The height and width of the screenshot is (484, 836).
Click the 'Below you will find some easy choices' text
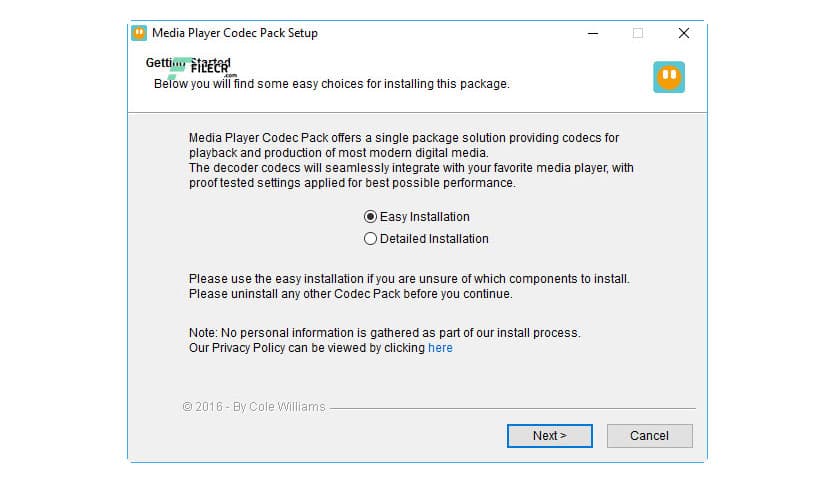point(331,84)
